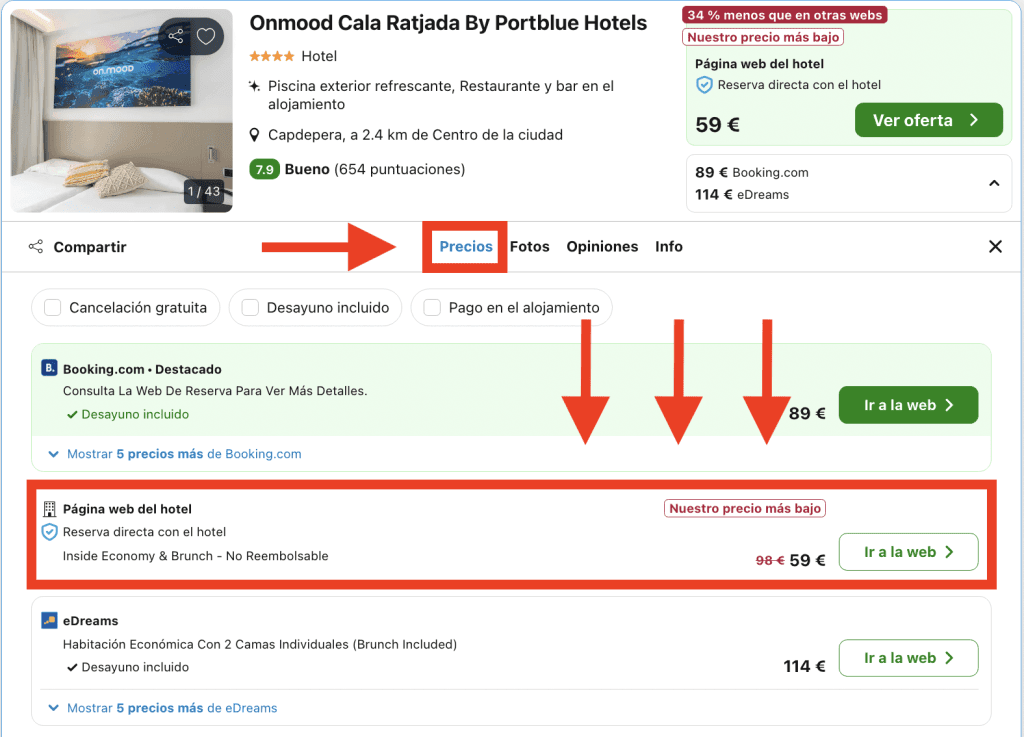The image size is (1024, 737).
Task: Close the hotel details panel
Action: [x=995, y=247]
